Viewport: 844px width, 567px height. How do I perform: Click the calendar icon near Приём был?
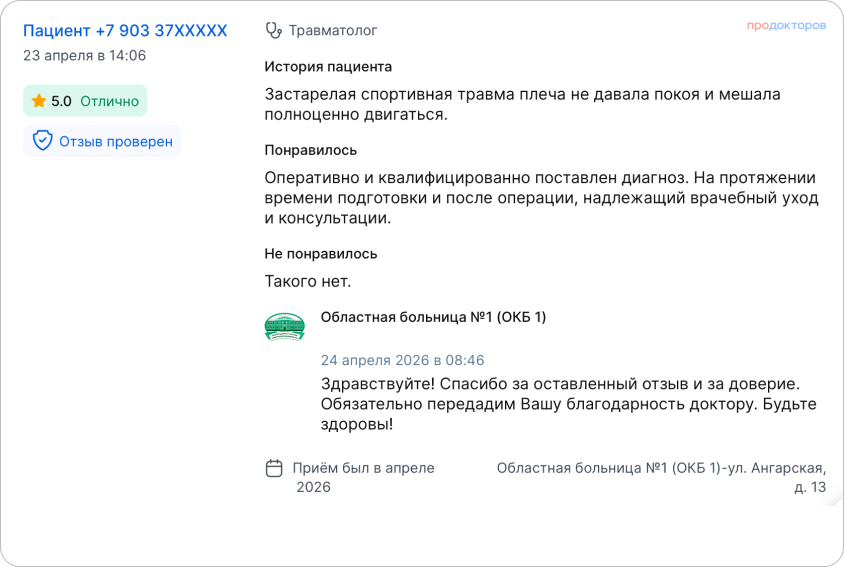(274, 468)
